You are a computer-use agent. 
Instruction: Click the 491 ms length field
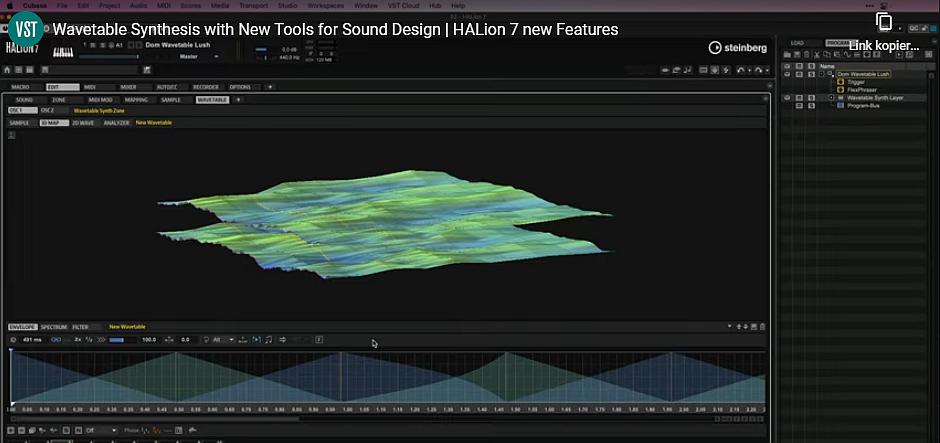31,340
